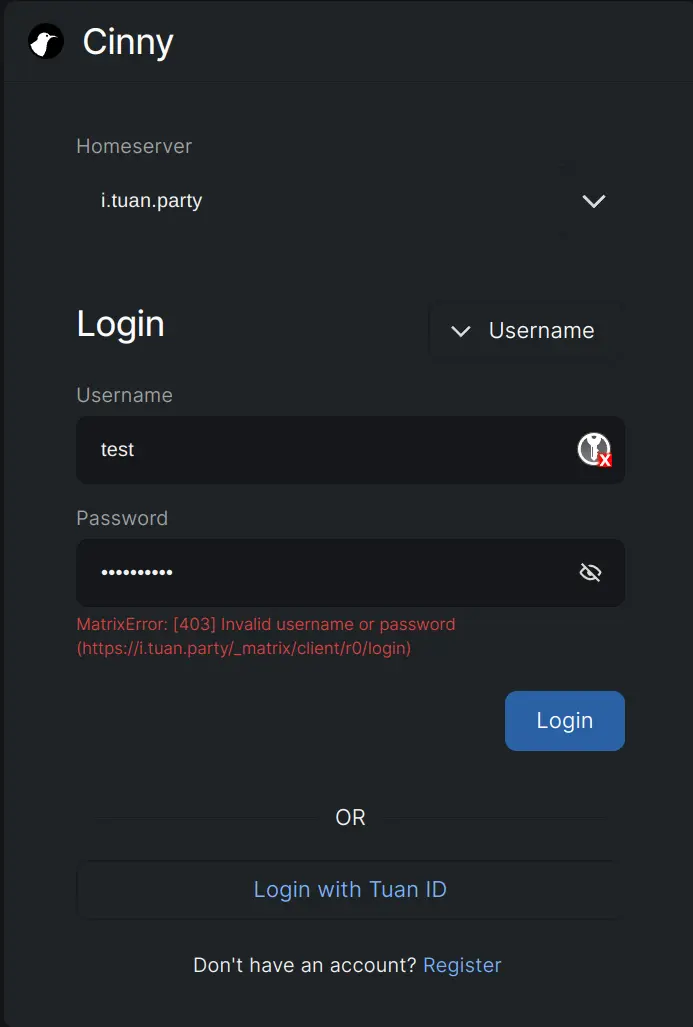Viewport: 693px width, 1027px height.
Task: Click the Login heading
Action: pyautogui.click(x=120, y=324)
